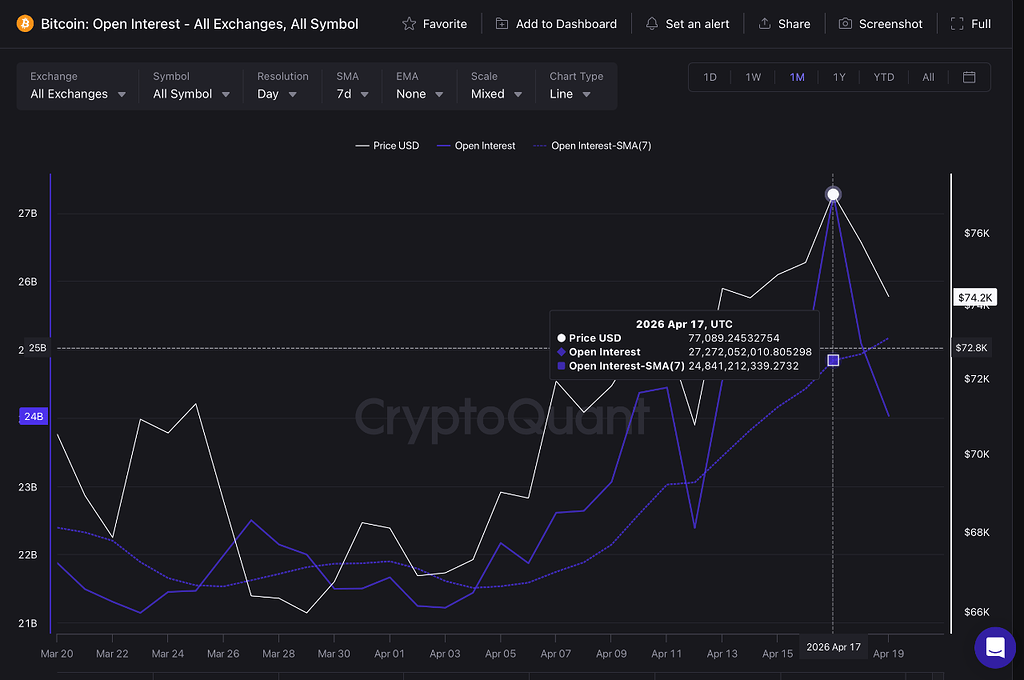Click the tooltip Price USD value 77,089.24532754
Image resolution: width=1024 pixels, height=680 pixels.
(733, 338)
